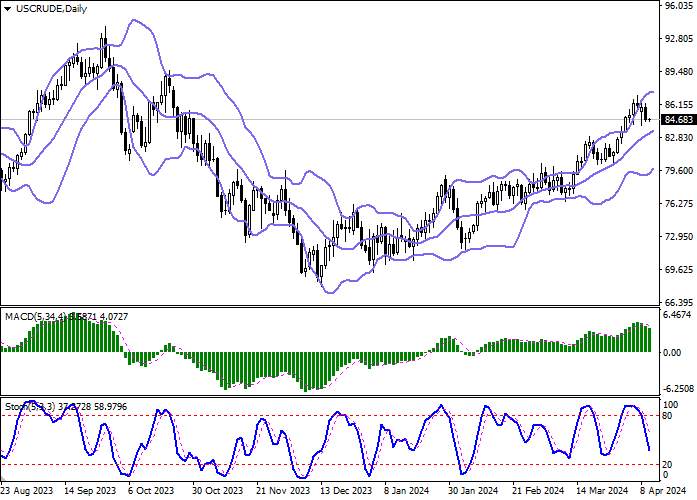This screenshot has width=697, height=500.
Task: Pick the 86.155 price axis label
Action: pyautogui.click(x=679, y=105)
